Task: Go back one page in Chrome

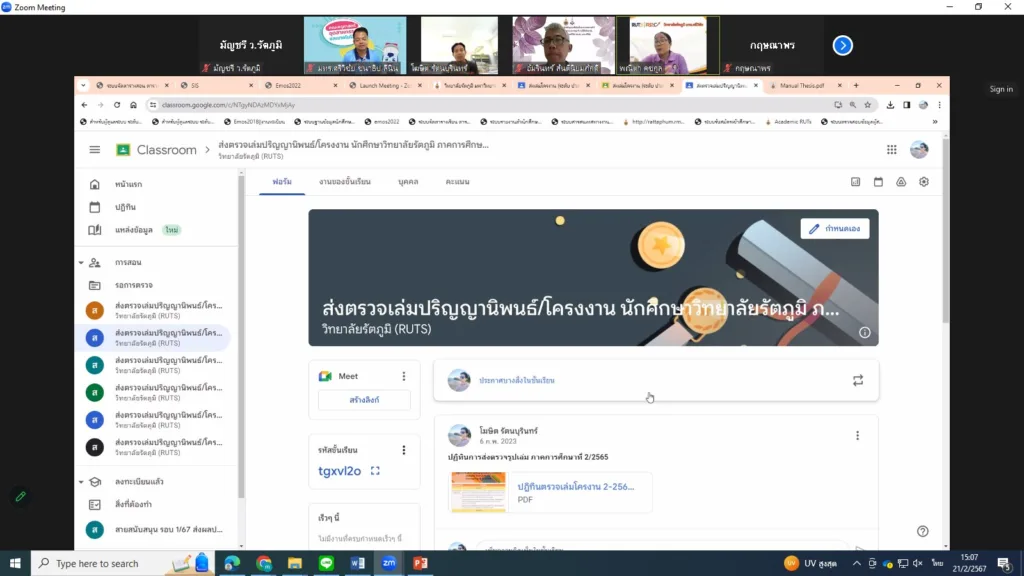Action: (84, 104)
